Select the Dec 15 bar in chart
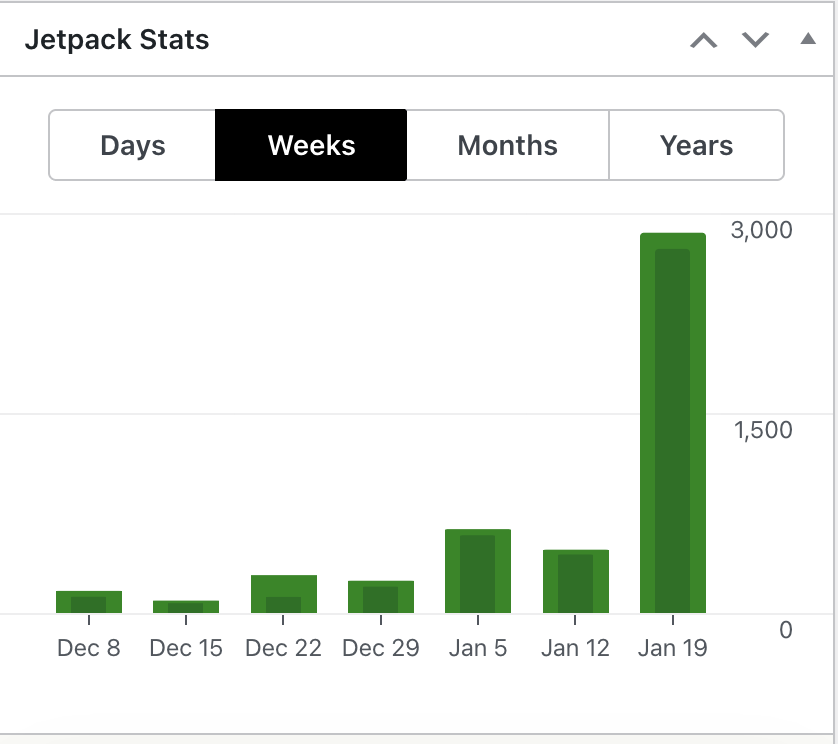 [186, 607]
